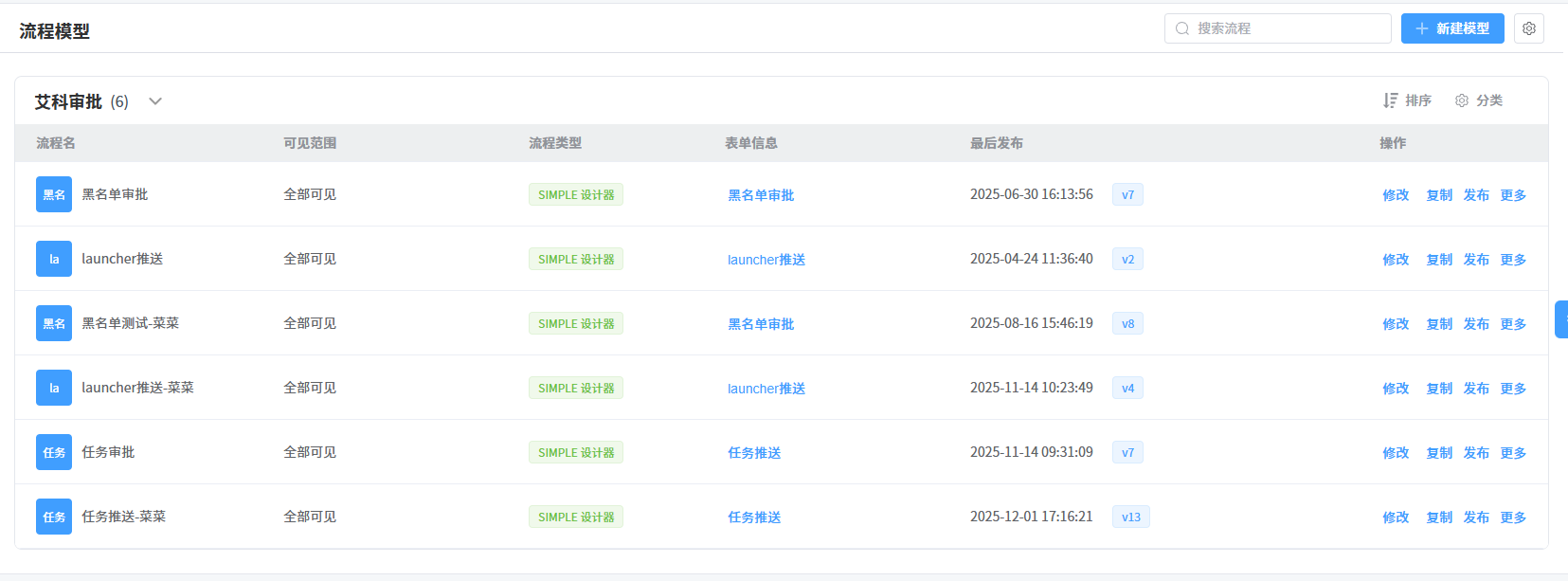Open form link 黑名单审批 in first row

(761, 195)
